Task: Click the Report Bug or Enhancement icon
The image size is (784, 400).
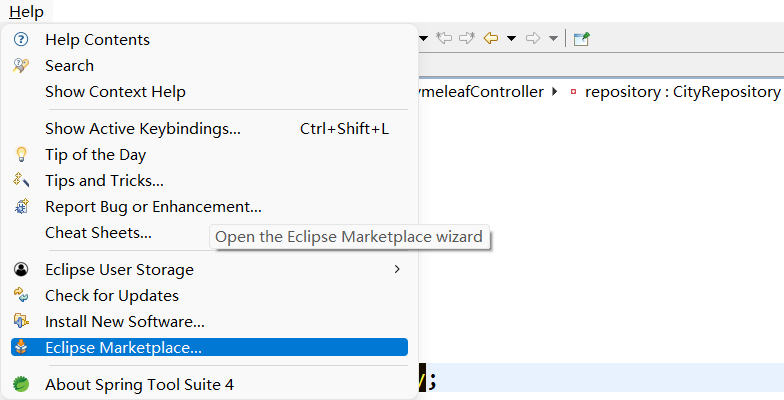Action: [x=22, y=207]
